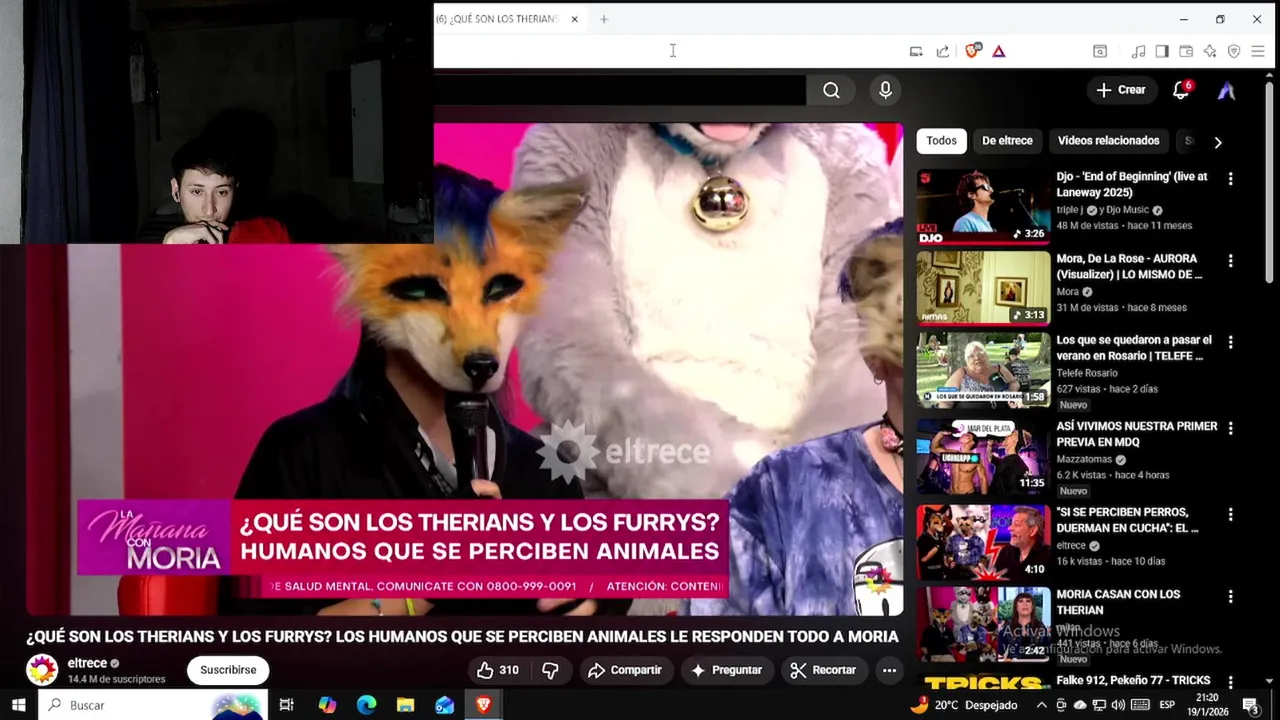Open Brave hamburger main menu
This screenshot has width=1280, height=720.
tap(1258, 51)
